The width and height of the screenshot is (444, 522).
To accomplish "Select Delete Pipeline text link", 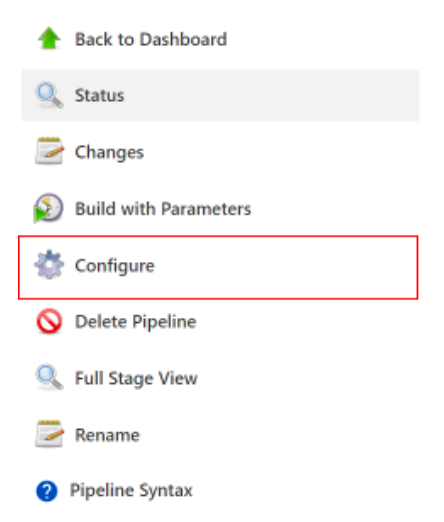I will click(136, 322).
